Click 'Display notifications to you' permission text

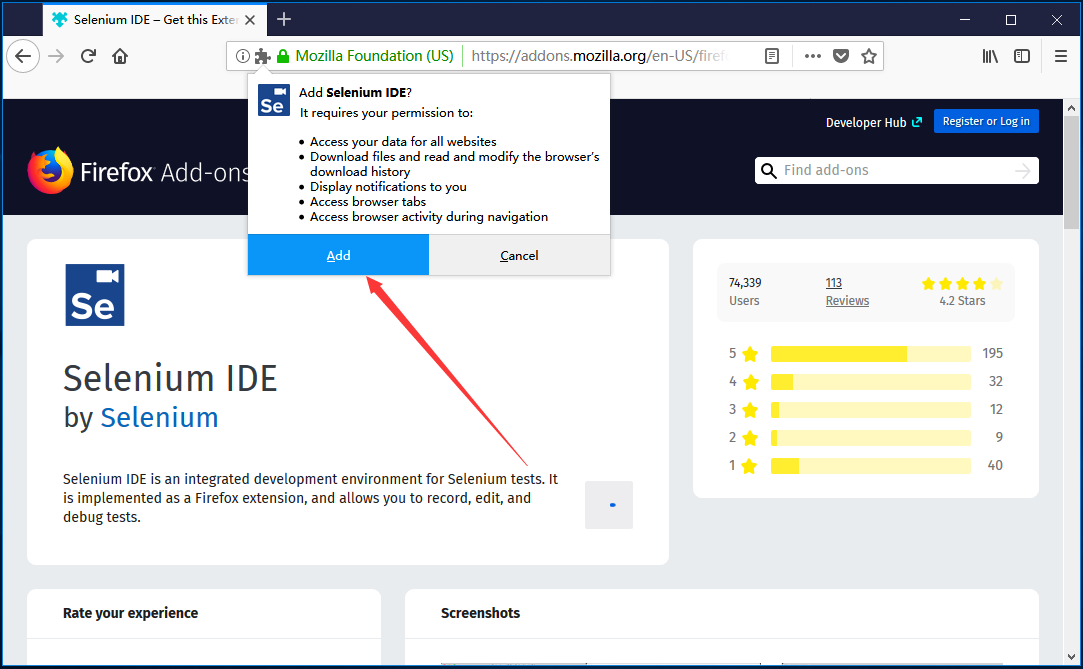pyautogui.click(x=388, y=186)
